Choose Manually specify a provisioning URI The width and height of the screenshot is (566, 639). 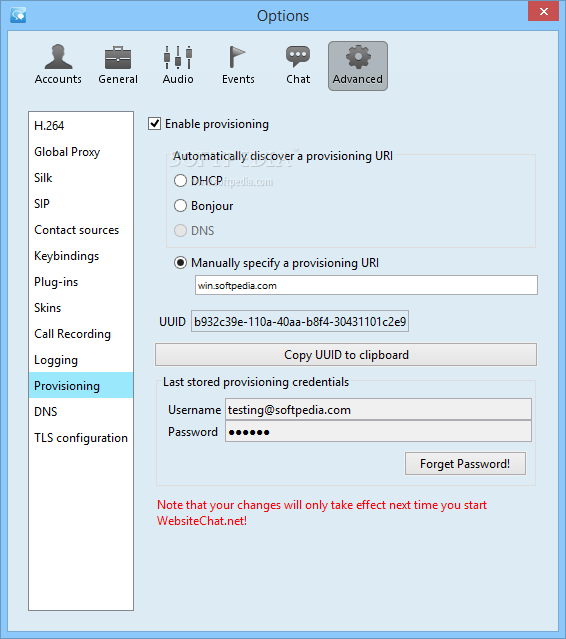(x=180, y=262)
